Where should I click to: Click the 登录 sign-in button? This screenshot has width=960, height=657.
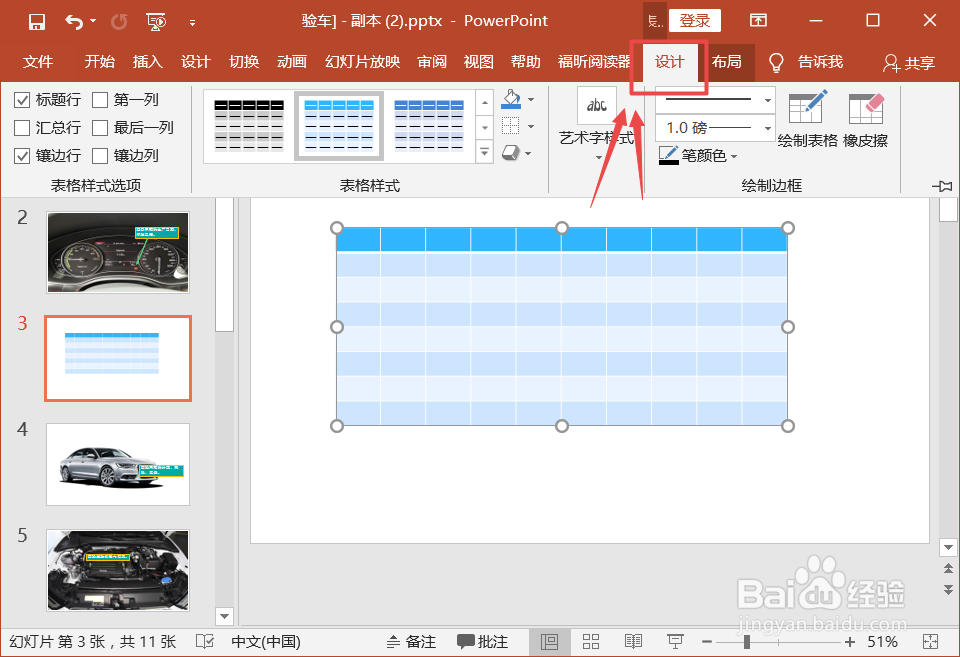click(x=694, y=21)
